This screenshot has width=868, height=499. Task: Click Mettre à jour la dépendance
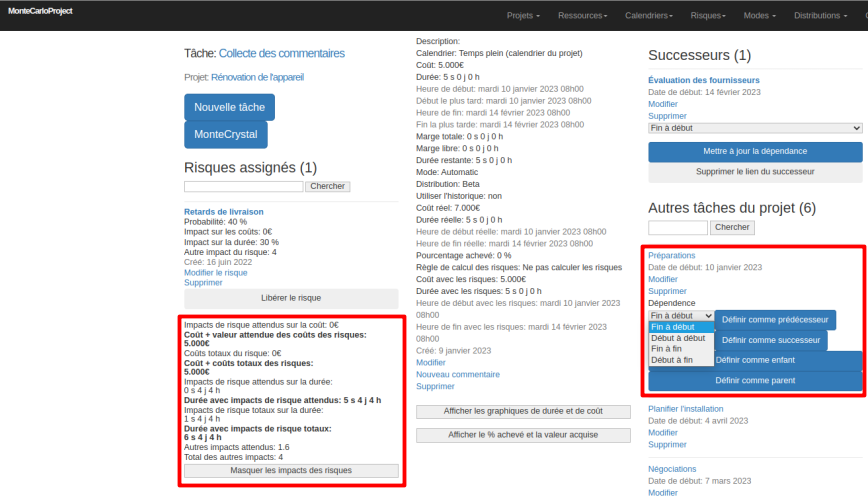point(755,151)
